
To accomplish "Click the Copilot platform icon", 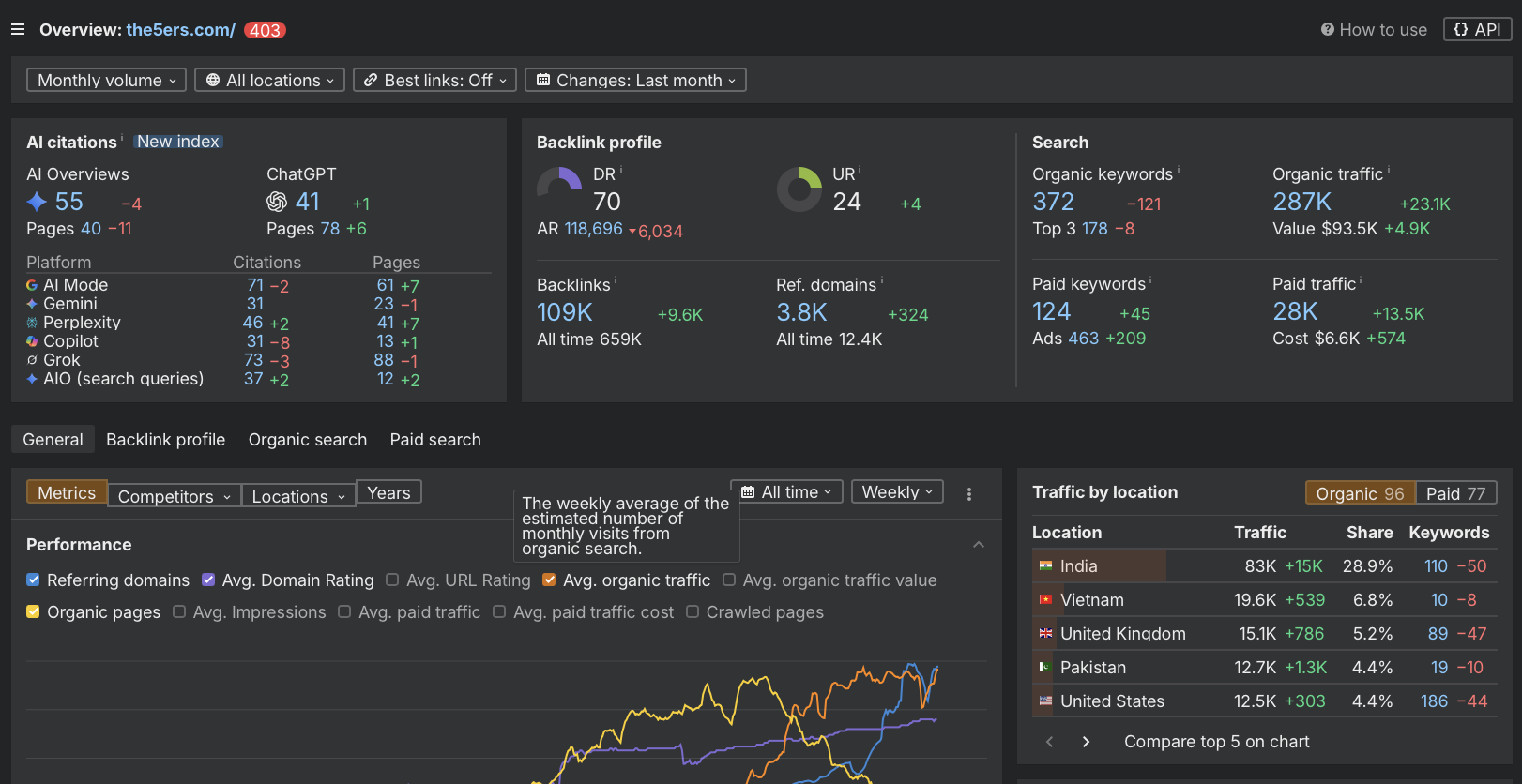I will tap(32, 341).
